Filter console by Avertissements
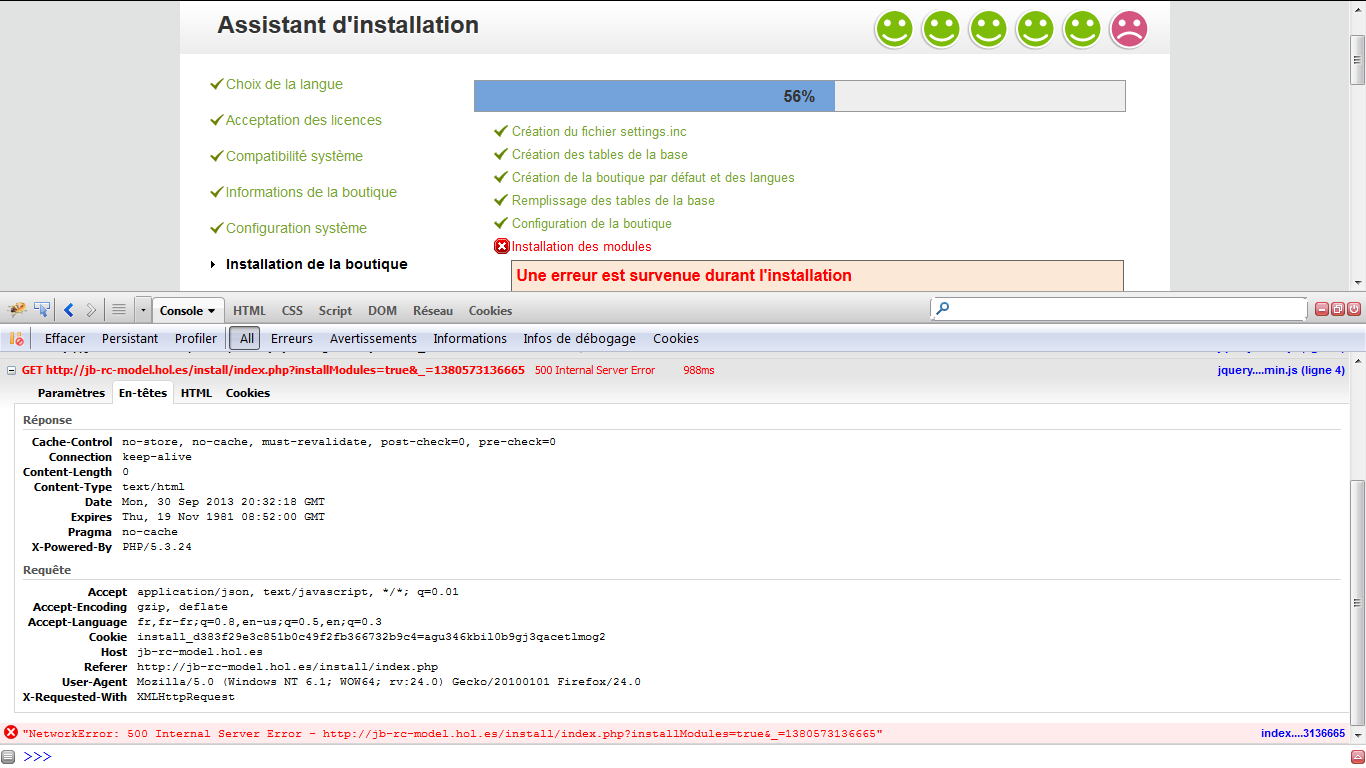The width and height of the screenshot is (1366, 768). tap(373, 339)
